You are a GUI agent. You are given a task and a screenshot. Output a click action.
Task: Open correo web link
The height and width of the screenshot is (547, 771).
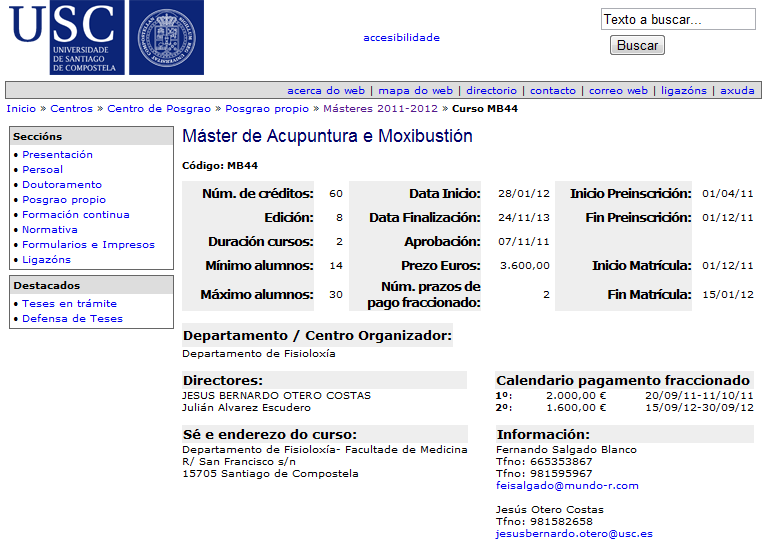(x=618, y=91)
